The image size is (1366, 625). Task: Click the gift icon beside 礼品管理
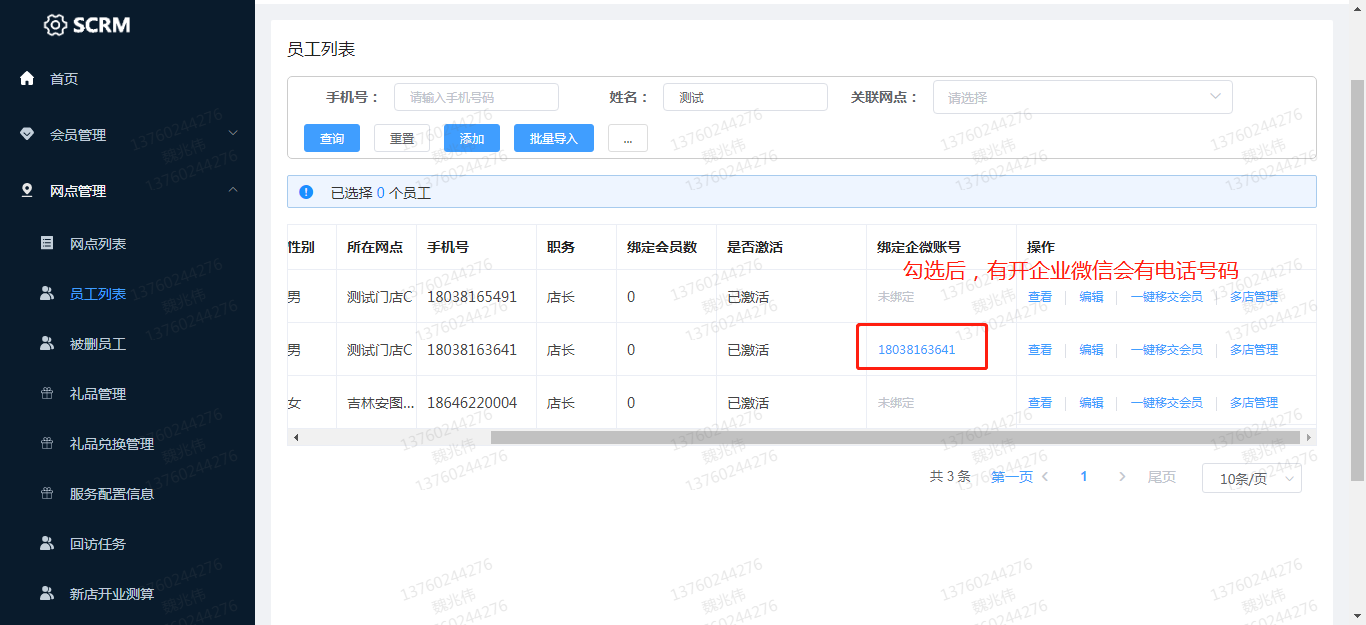[47, 393]
